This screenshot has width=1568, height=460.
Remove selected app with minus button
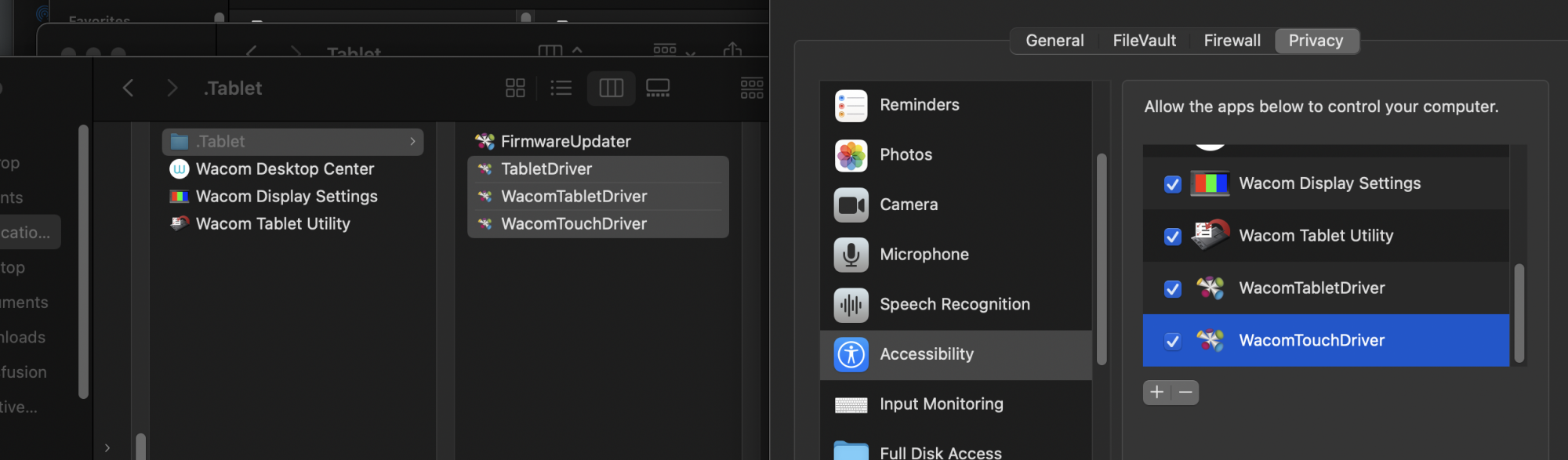(x=1185, y=393)
